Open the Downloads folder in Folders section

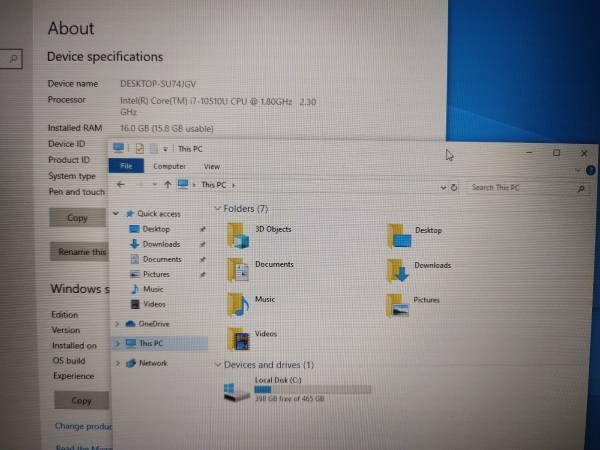pyautogui.click(x=398, y=271)
